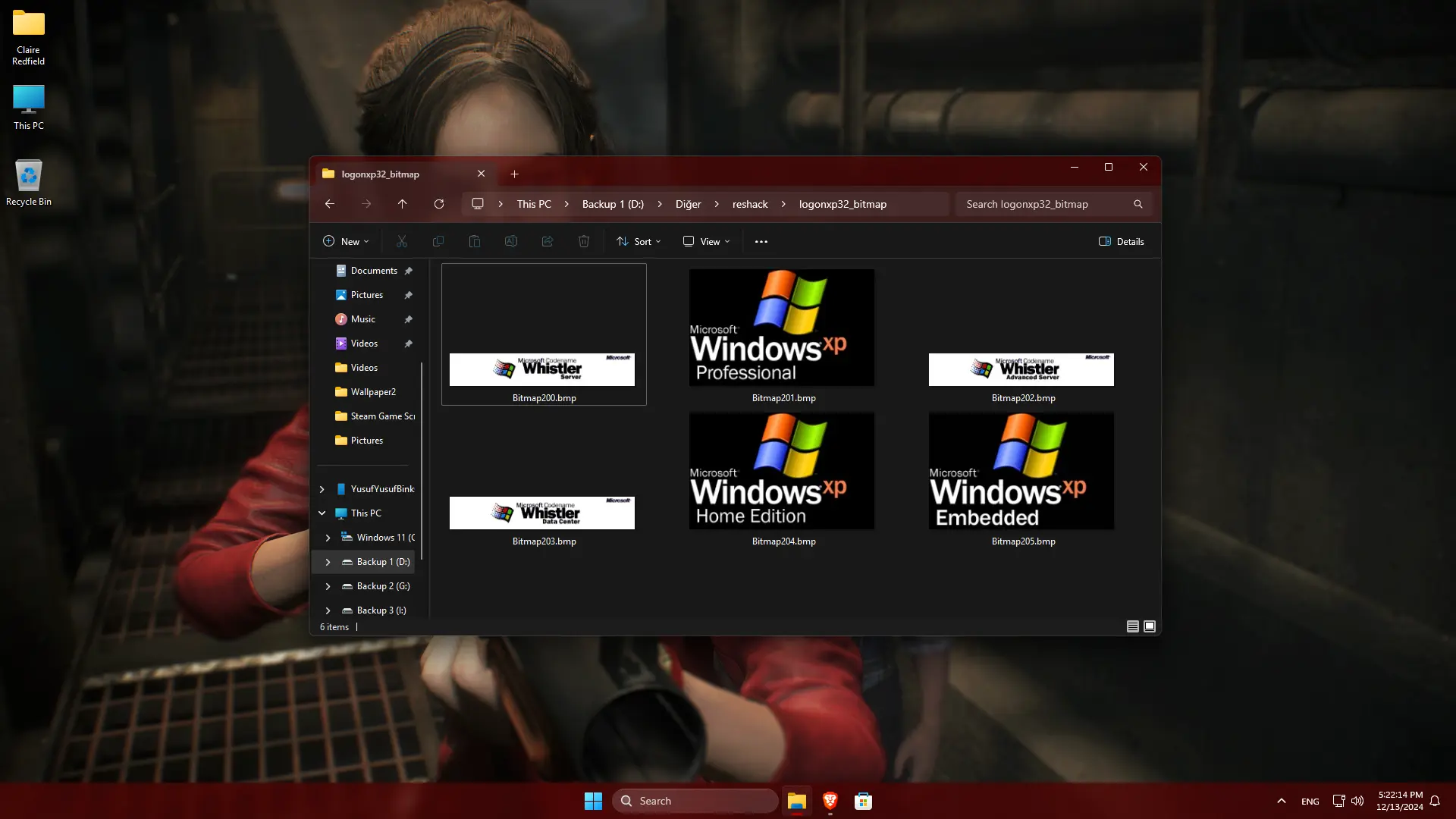This screenshot has height=819, width=1456.
Task: Click the Paste clipboard icon
Action: pyautogui.click(x=475, y=241)
